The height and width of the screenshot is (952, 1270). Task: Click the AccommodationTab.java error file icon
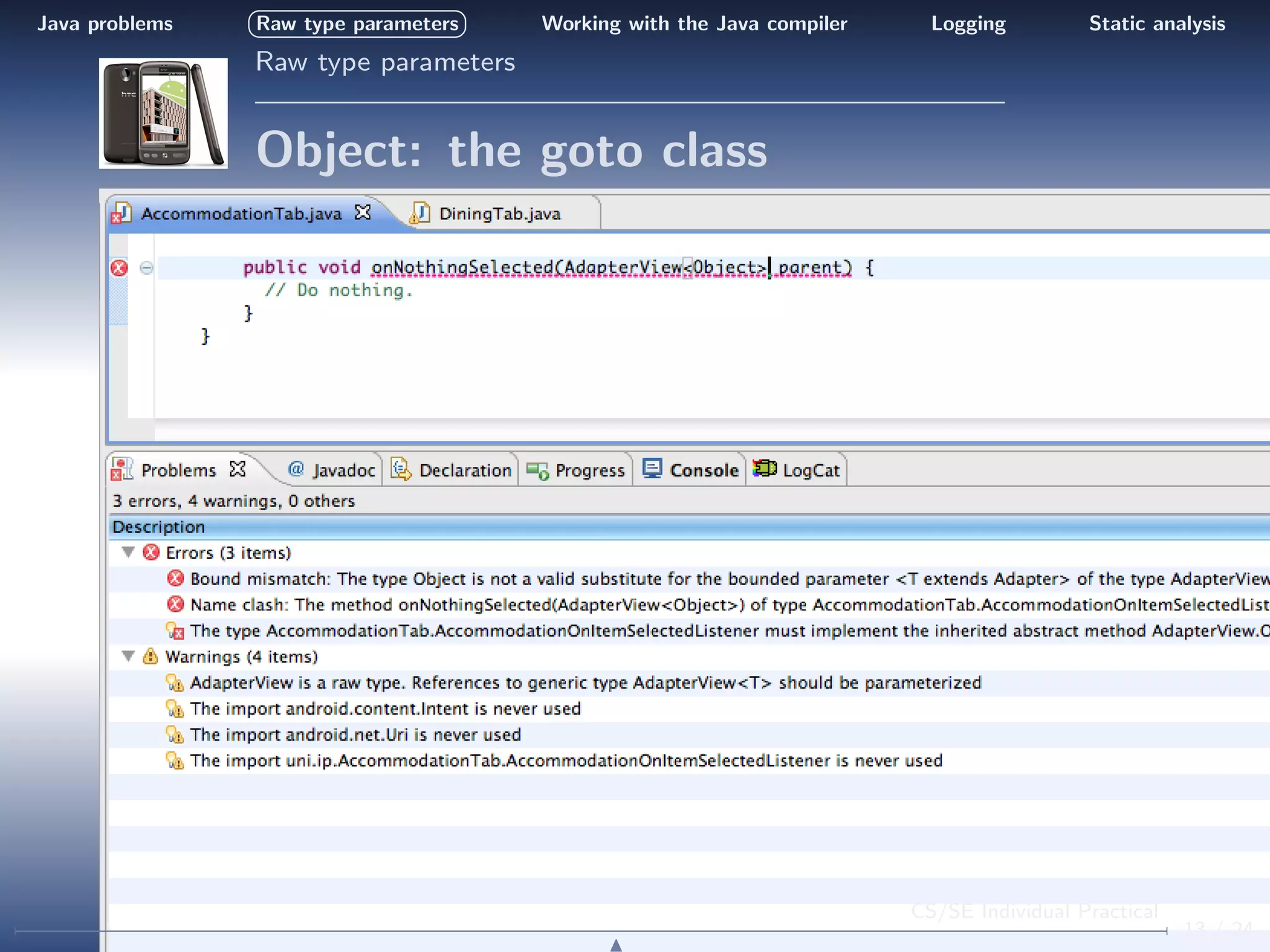122,213
